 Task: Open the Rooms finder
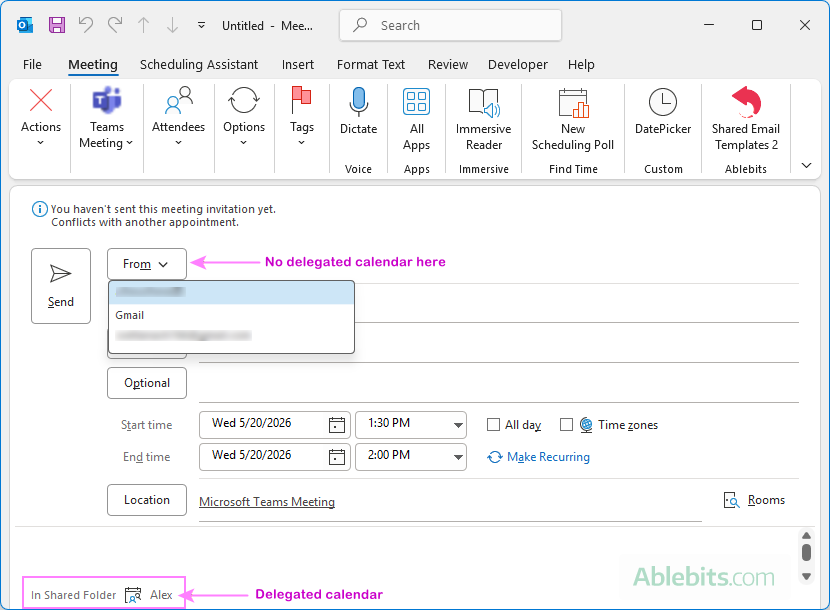point(754,500)
